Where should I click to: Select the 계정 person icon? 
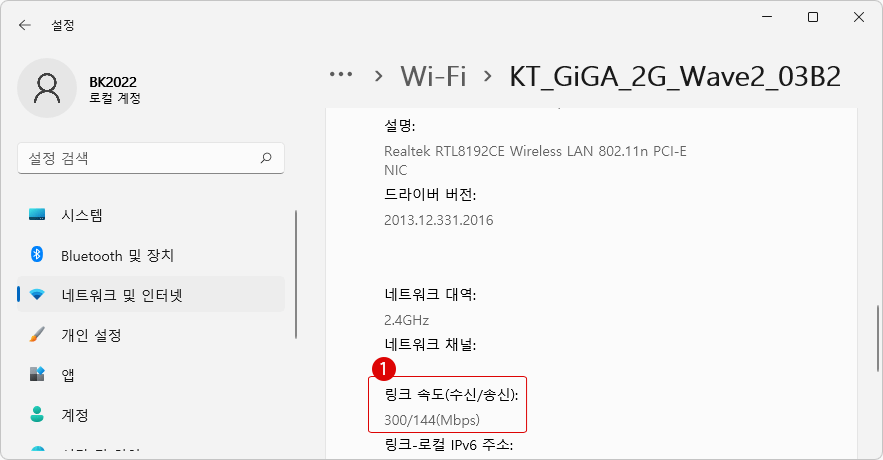tap(37, 414)
